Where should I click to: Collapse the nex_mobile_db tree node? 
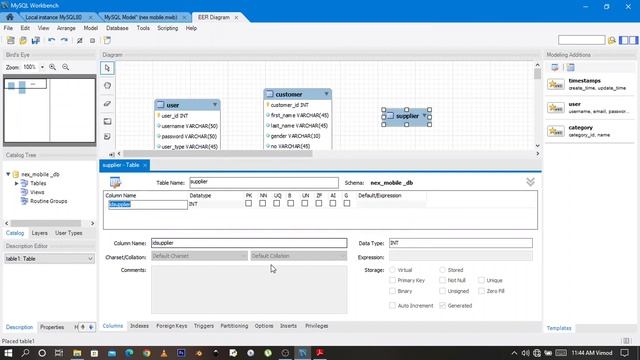pos(8,174)
